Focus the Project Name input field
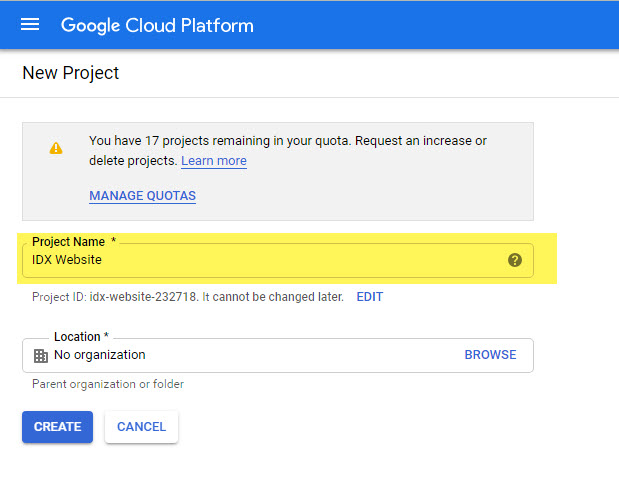The image size is (619, 480). click(x=278, y=260)
